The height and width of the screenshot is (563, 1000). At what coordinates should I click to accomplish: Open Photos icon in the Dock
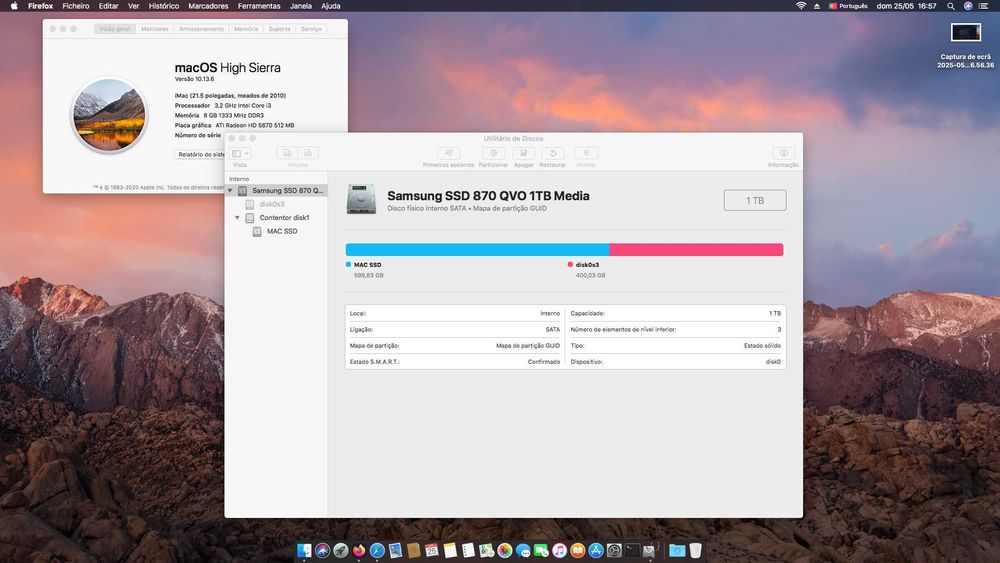coord(505,550)
